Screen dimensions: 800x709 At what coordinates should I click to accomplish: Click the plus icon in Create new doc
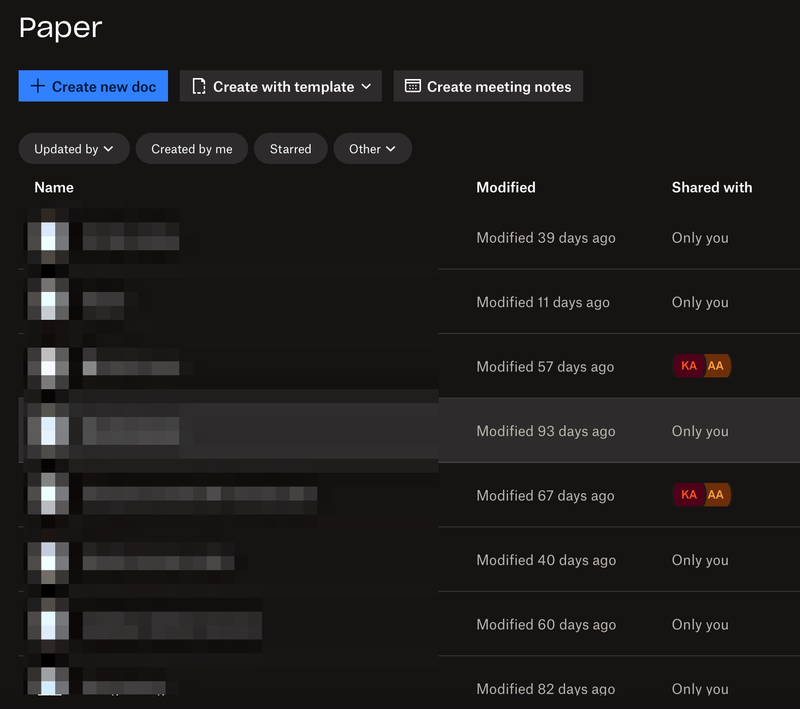38,86
